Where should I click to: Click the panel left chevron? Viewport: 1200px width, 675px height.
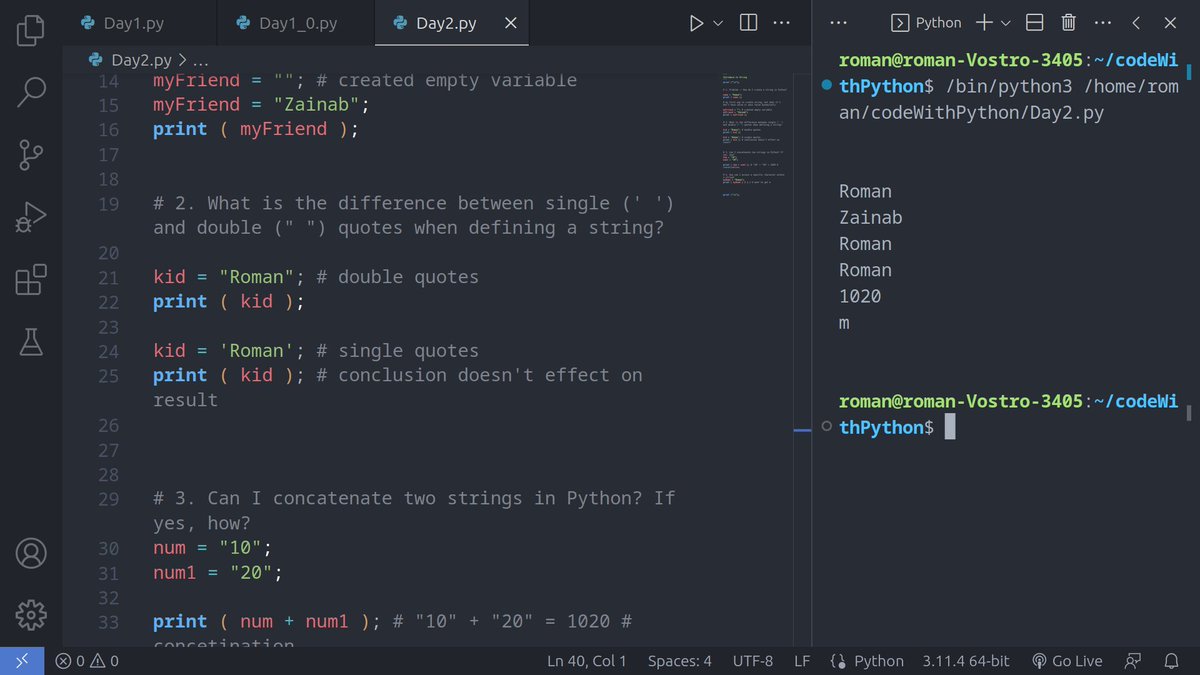1137,23
